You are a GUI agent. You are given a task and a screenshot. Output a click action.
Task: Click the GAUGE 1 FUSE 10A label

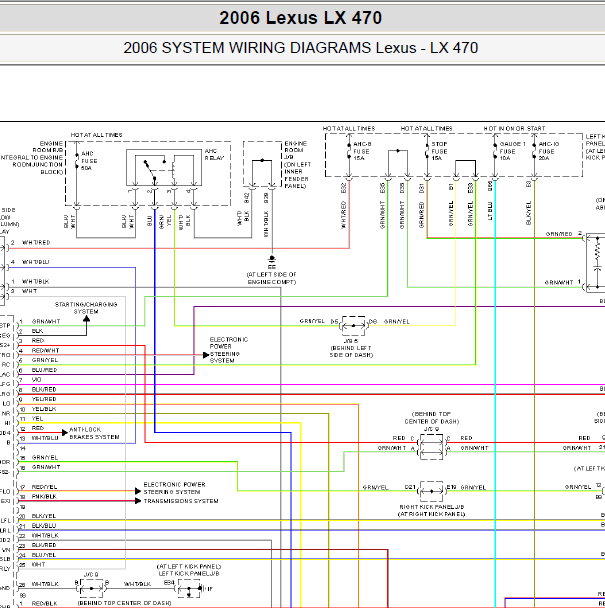click(x=512, y=151)
